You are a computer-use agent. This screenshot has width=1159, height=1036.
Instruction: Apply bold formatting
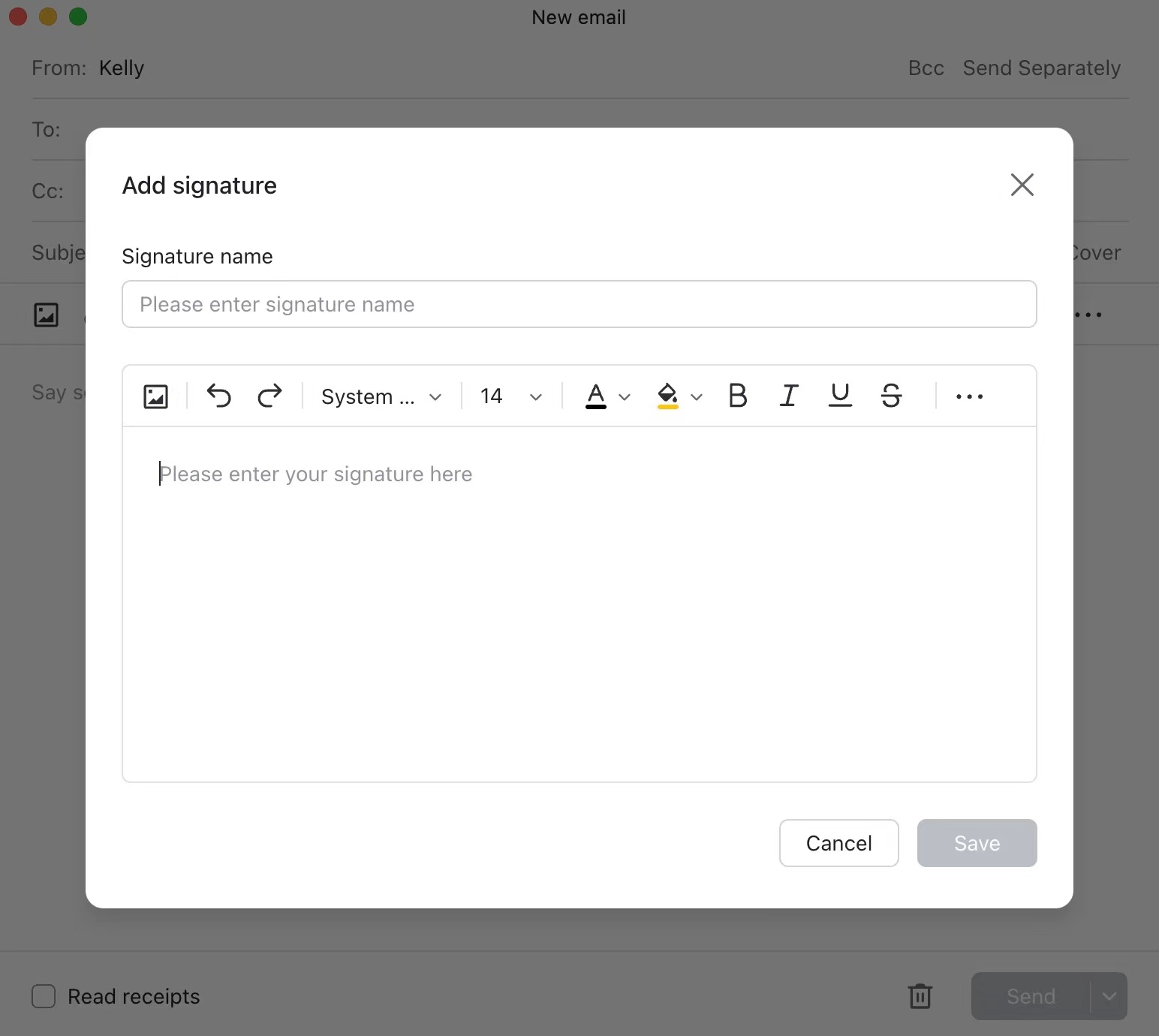pos(737,396)
